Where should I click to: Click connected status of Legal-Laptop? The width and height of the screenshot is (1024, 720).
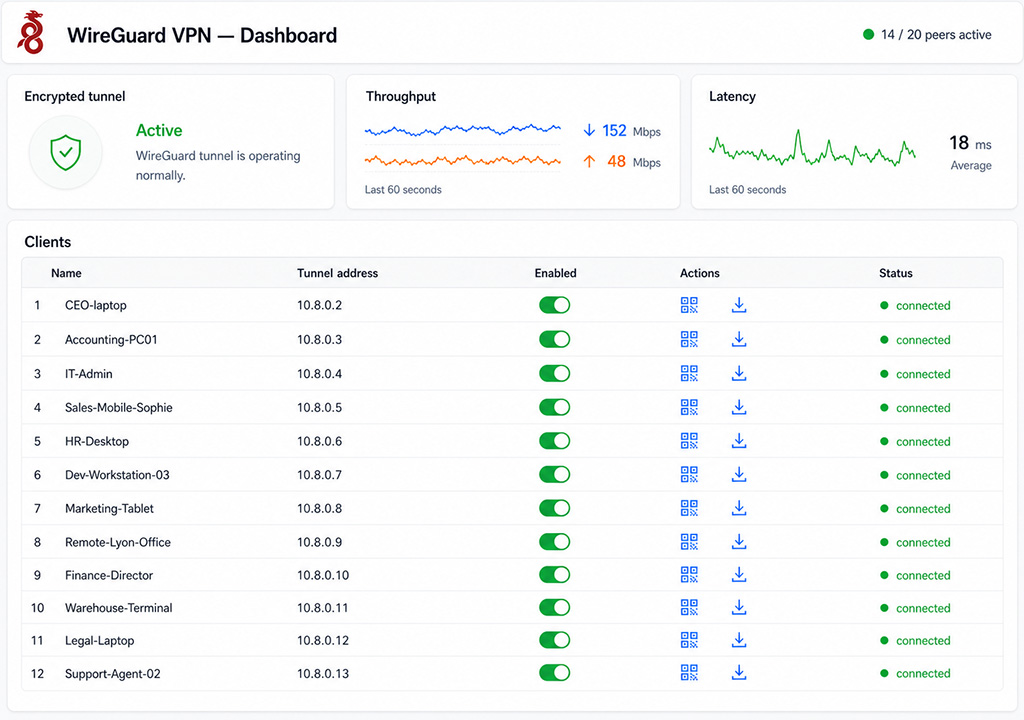[915, 640]
